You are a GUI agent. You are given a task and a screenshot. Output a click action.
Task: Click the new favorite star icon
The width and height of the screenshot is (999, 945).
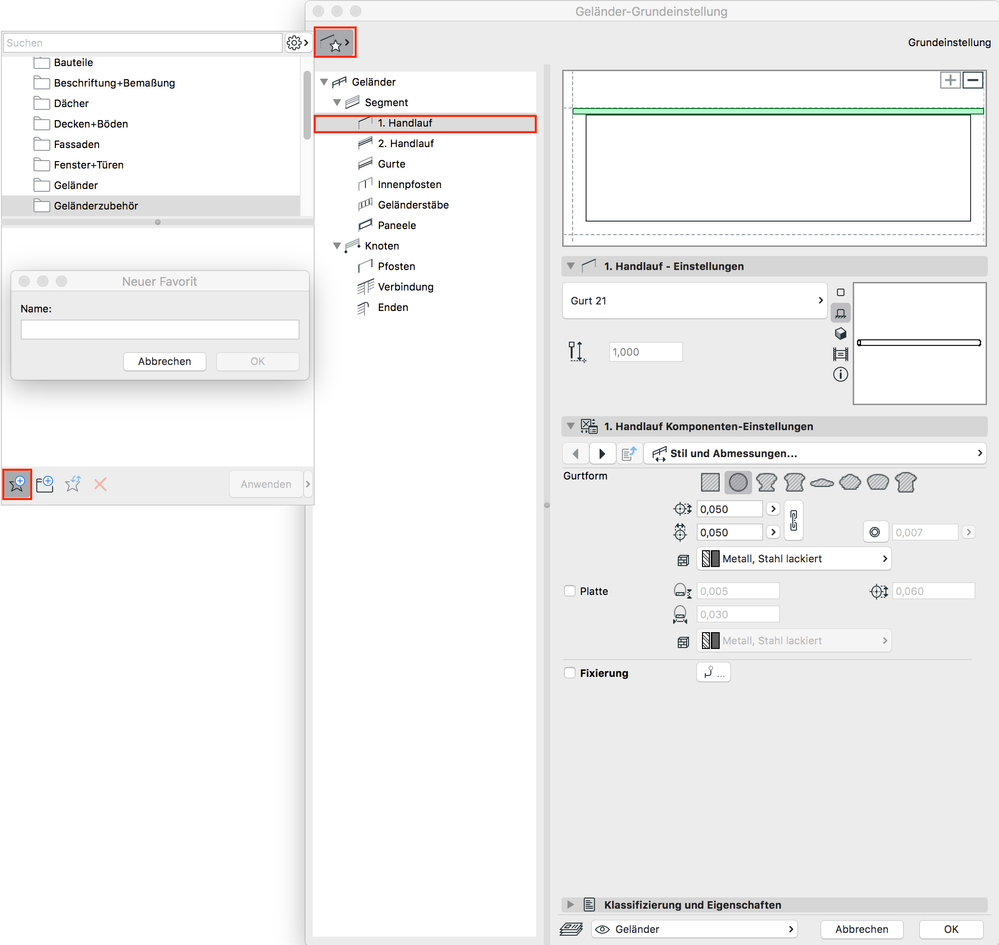[x=17, y=484]
